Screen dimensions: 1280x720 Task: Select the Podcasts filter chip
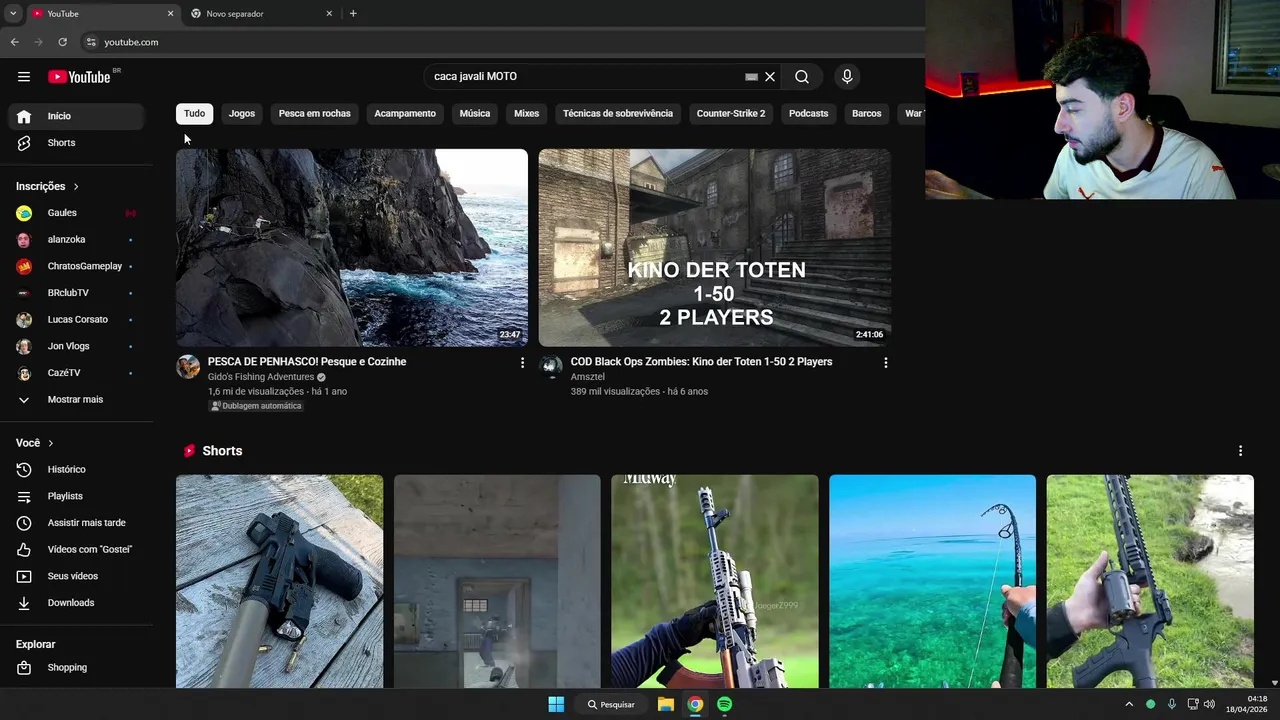pyautogui.click(x=809, y=114)
